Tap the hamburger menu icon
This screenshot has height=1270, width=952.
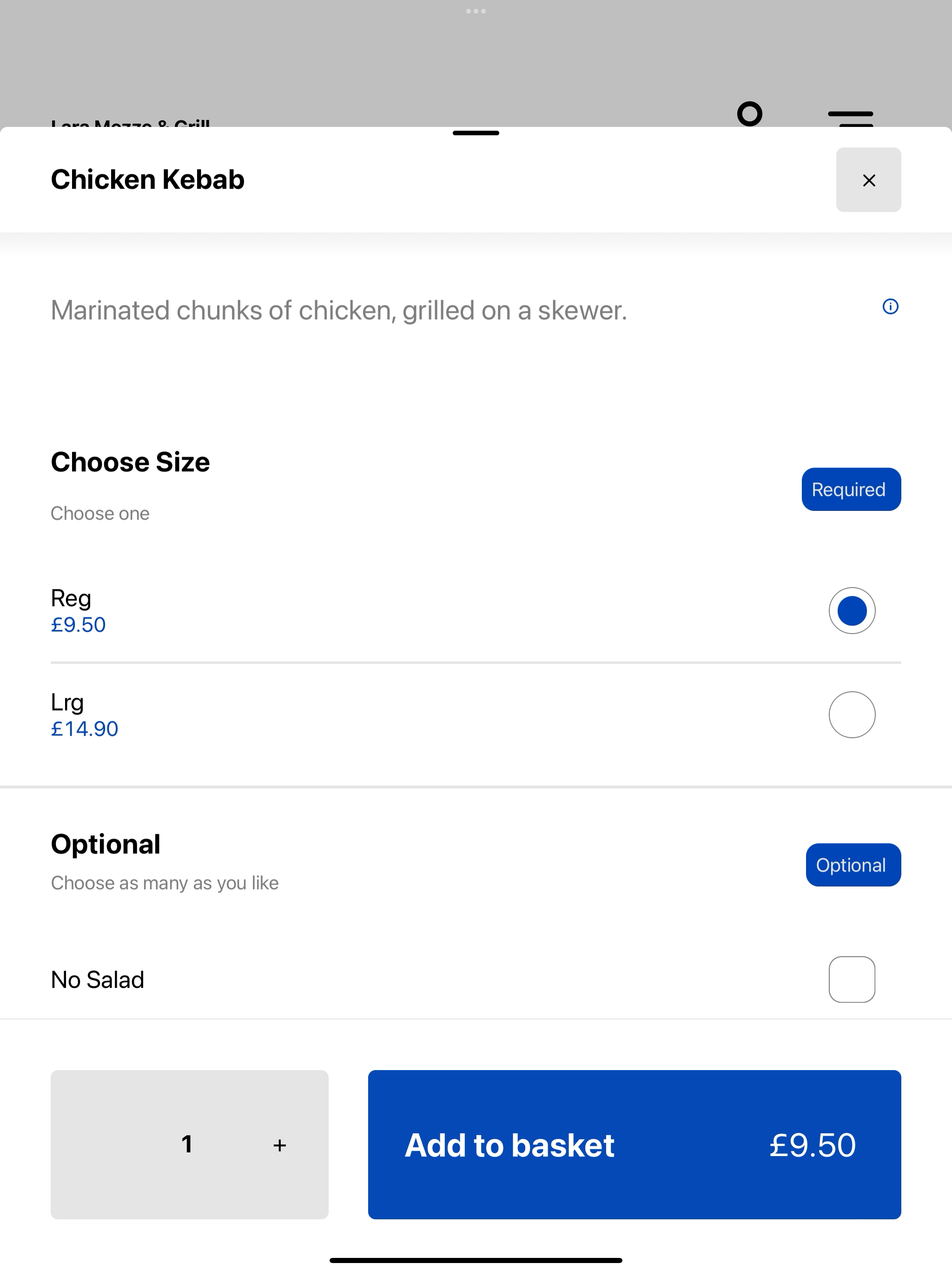click(x=850, y=118)
